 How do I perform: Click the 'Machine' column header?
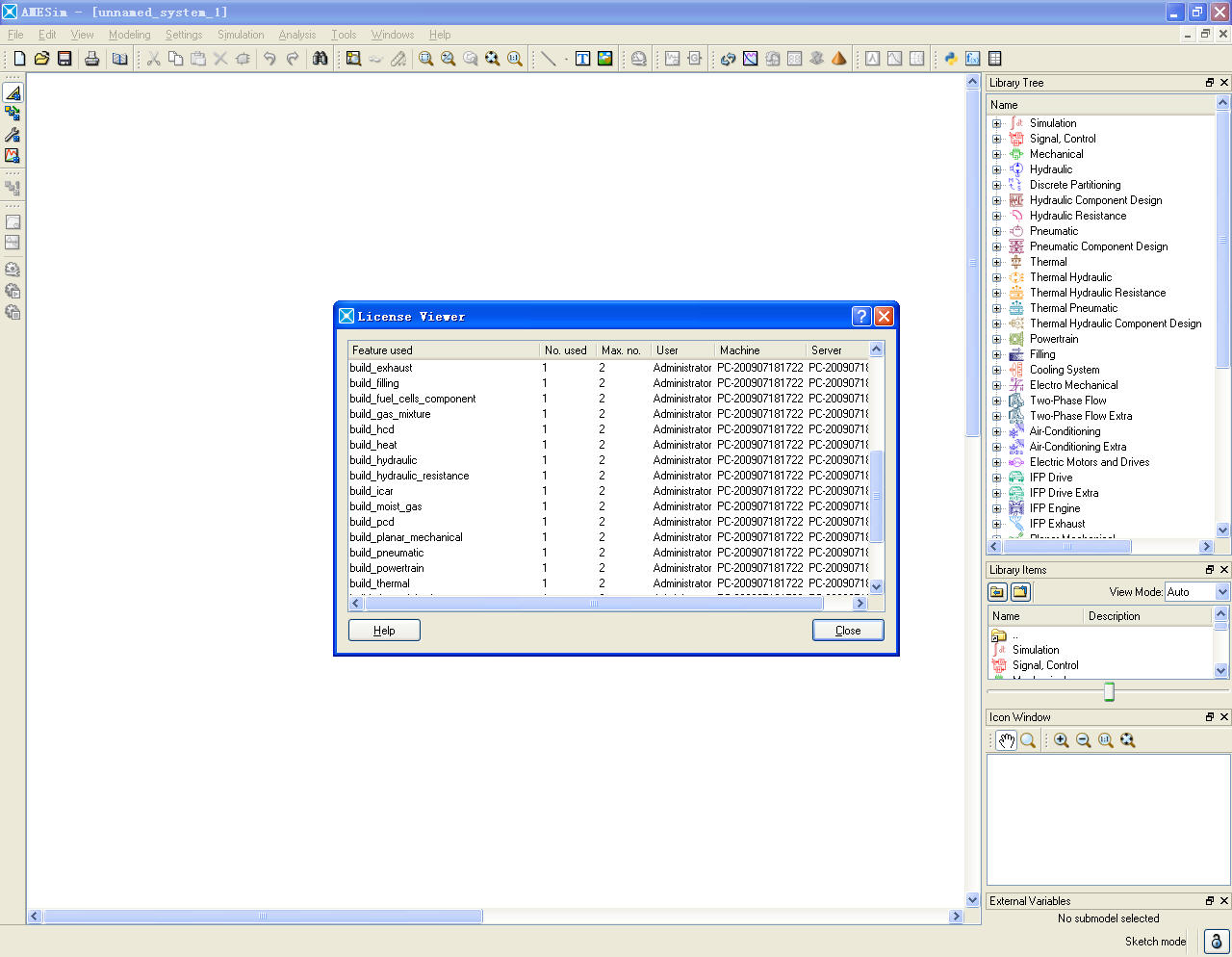point(760,350)
